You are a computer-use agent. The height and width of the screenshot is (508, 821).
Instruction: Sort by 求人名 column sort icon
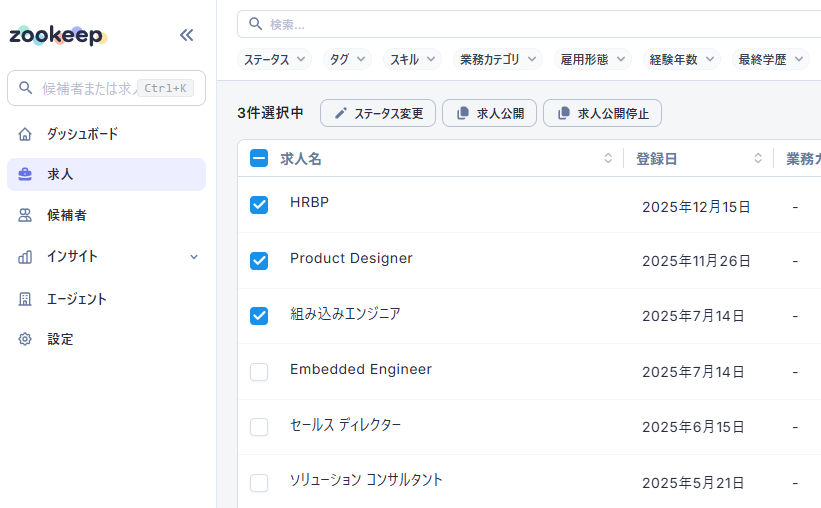pos(608,158)
